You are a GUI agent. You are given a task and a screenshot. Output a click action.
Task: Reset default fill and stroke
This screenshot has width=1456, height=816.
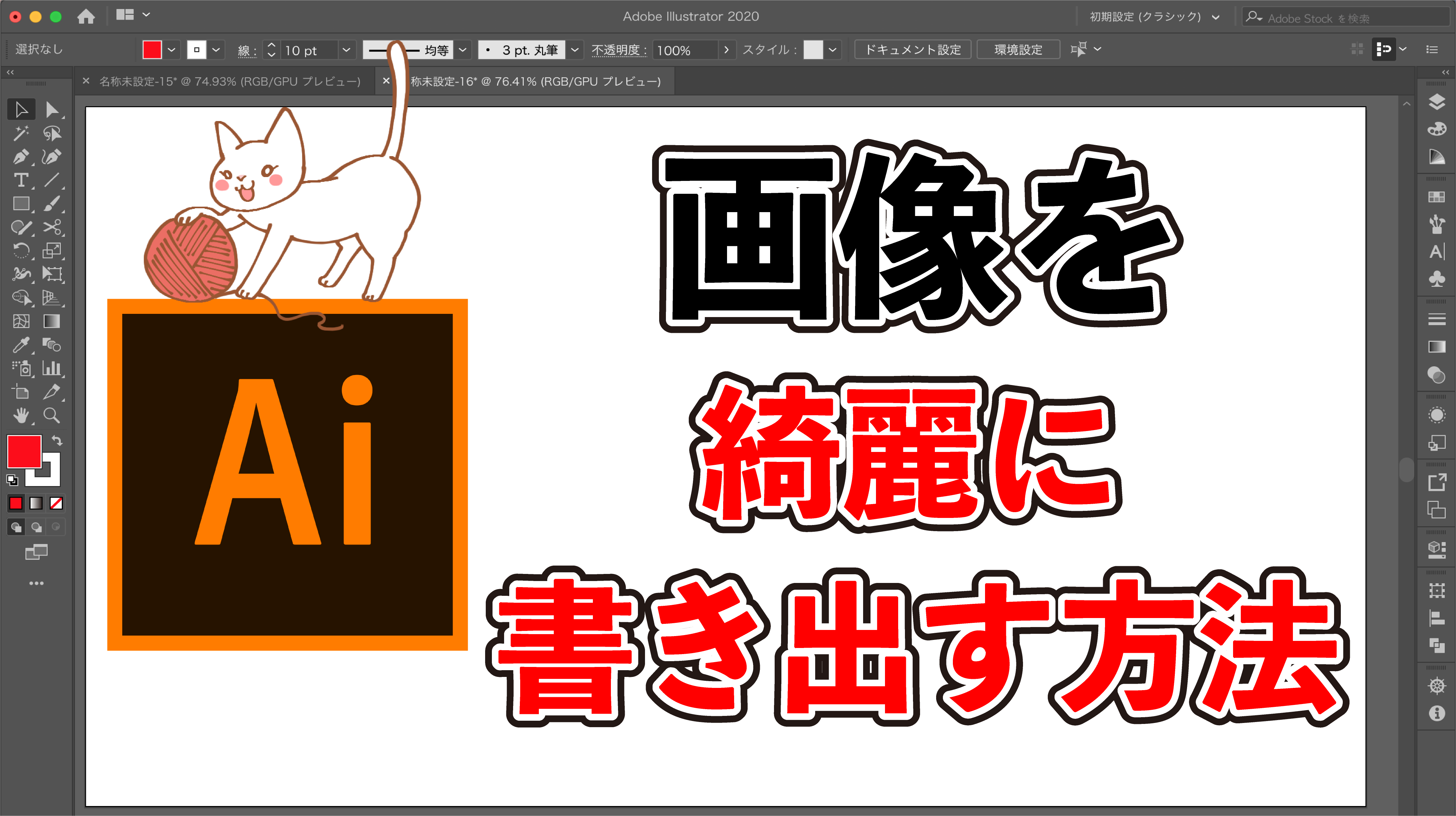(13, 480)
